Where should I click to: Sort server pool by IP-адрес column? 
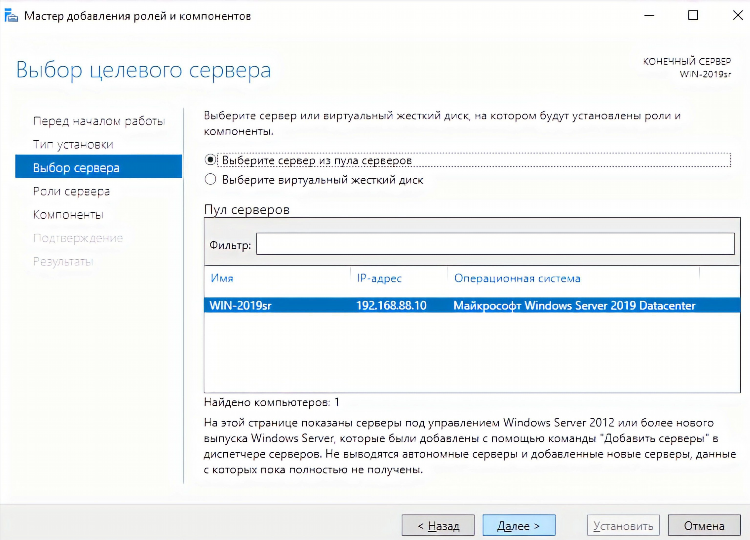379,278
